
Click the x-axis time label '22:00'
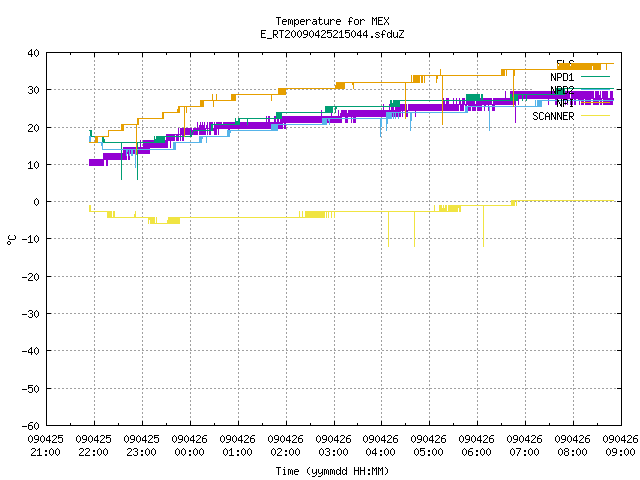pyautogui.click(x=93, y=452)
